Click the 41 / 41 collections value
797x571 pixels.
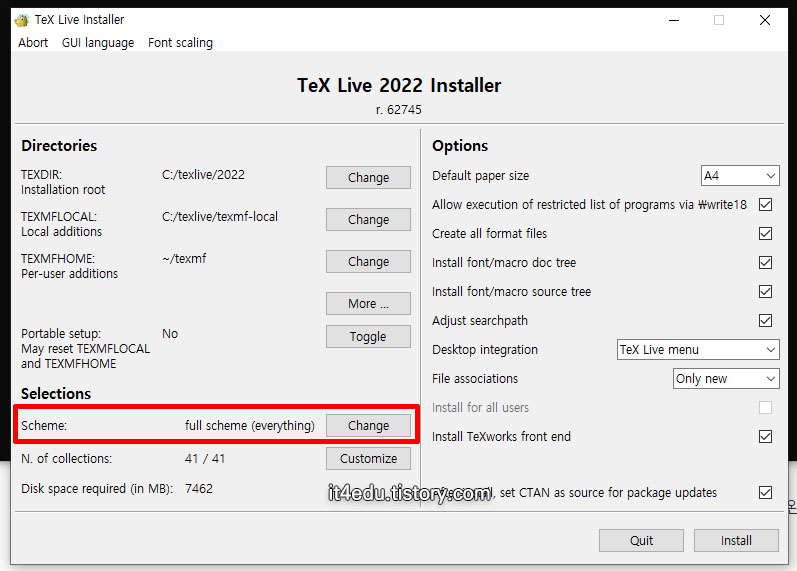pos(205,459)
